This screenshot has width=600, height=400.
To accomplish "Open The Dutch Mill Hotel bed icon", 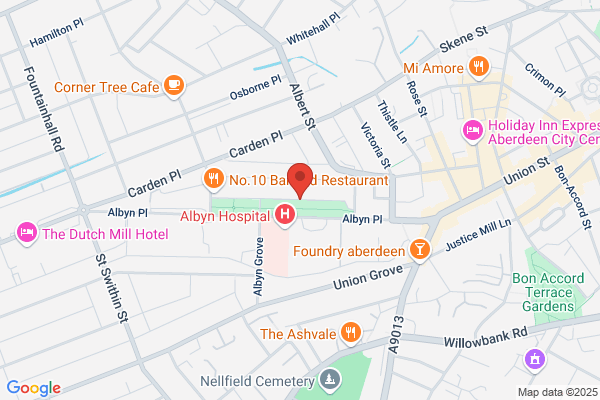I will click(x=27, y=232).
